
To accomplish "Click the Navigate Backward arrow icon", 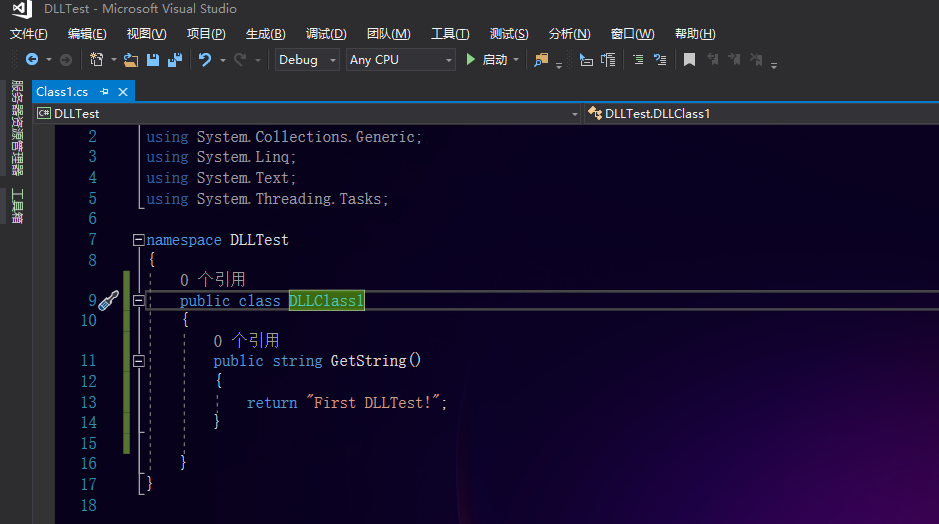I will 32,59.
